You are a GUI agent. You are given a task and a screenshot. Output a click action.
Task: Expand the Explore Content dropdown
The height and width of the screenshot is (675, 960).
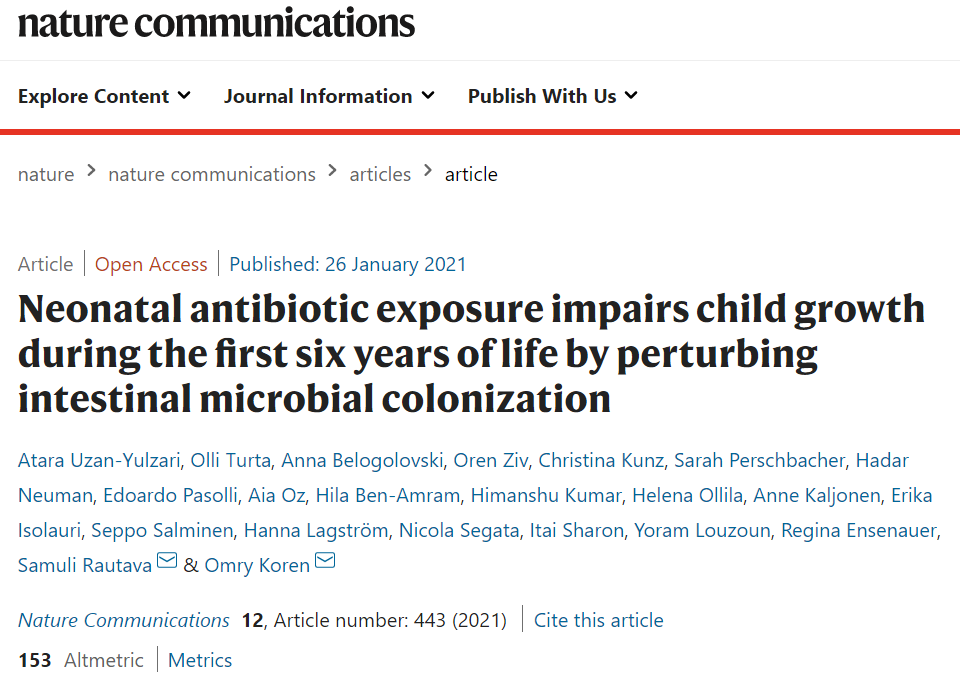pyautogui.click(x=104, y=96)
